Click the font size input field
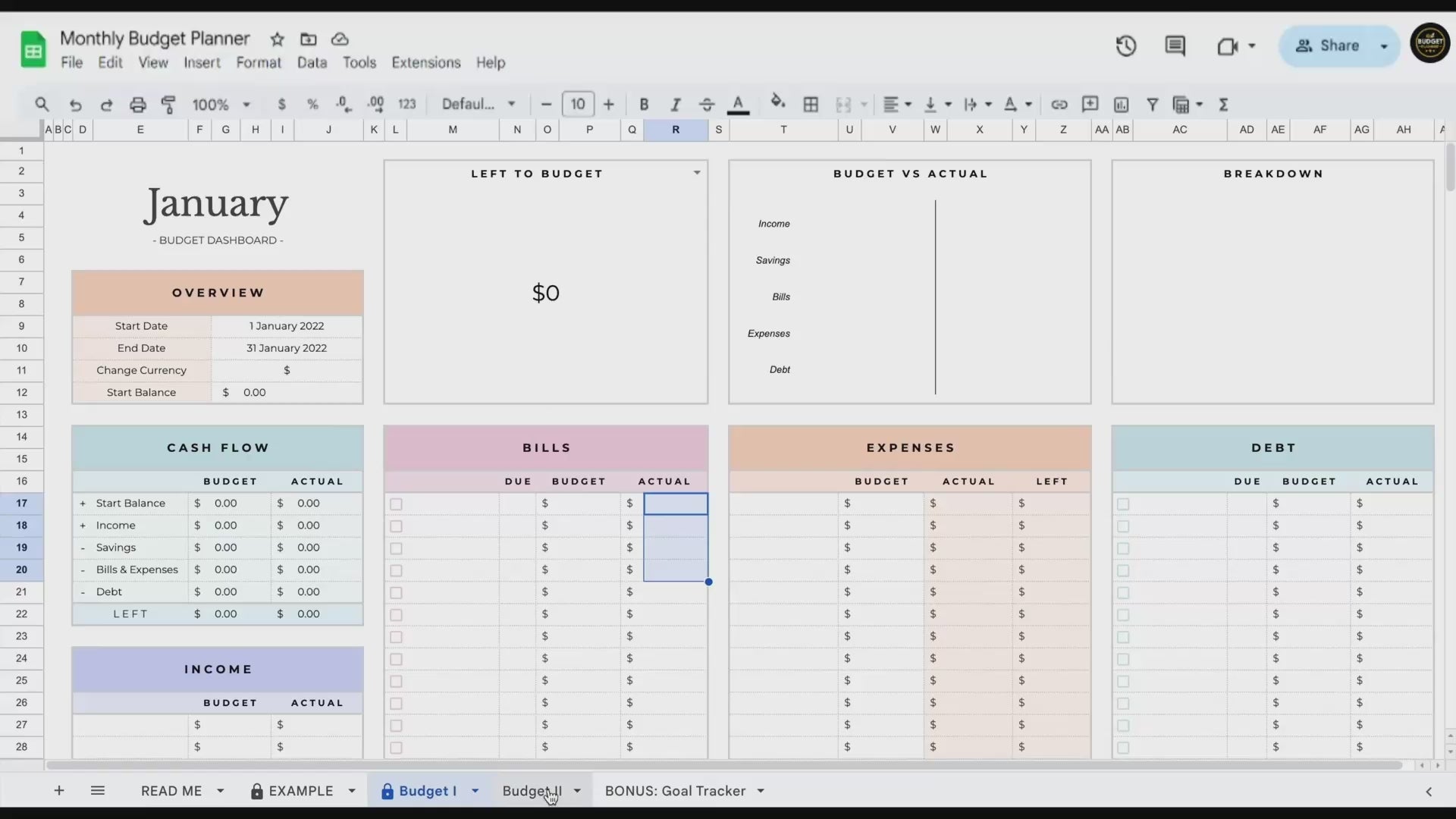Viewport: 1456px width, 819px height. pos(577,105)
